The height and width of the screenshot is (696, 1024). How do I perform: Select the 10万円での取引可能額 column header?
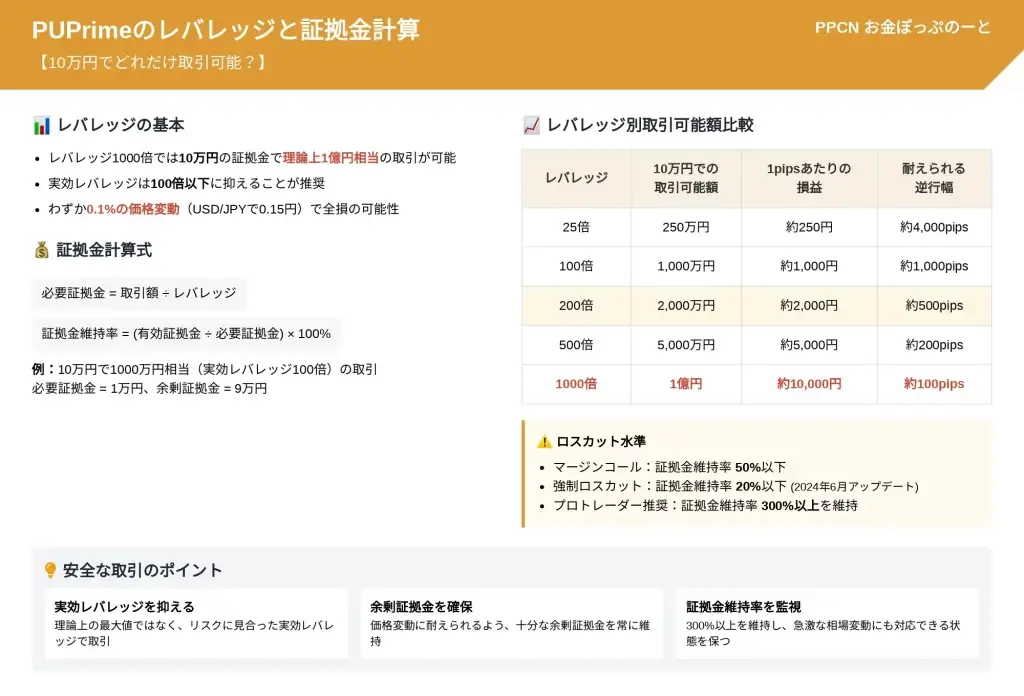coord(685,178)
